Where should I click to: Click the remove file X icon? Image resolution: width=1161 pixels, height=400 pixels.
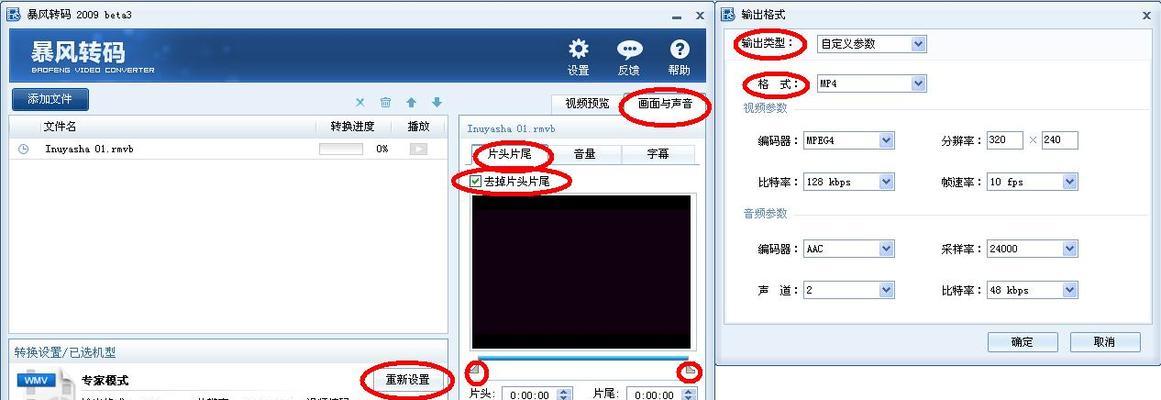[360, 103]
